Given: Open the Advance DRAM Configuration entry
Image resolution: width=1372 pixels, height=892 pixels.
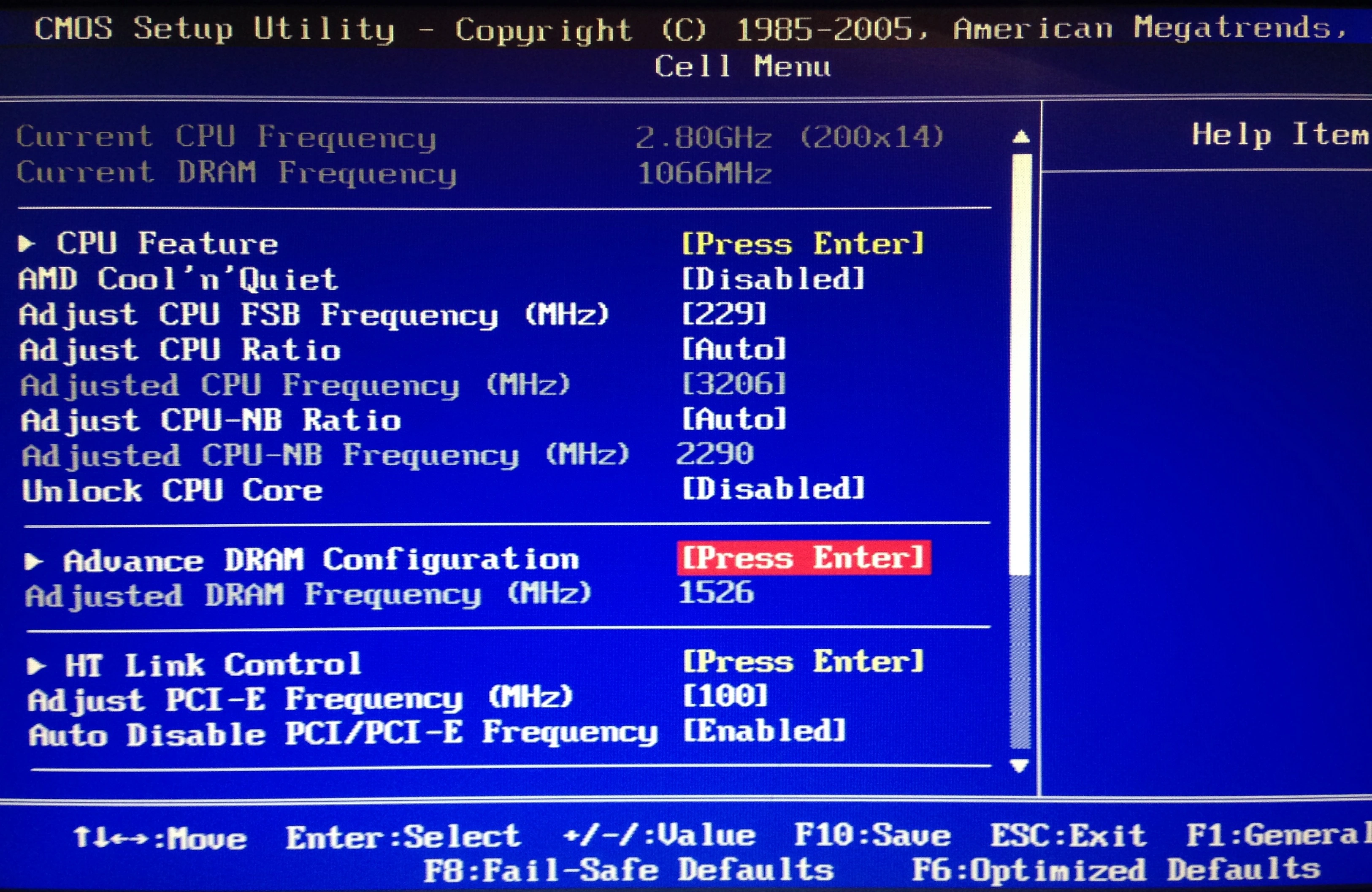Looking at the screenshot, I should (321, 560).
